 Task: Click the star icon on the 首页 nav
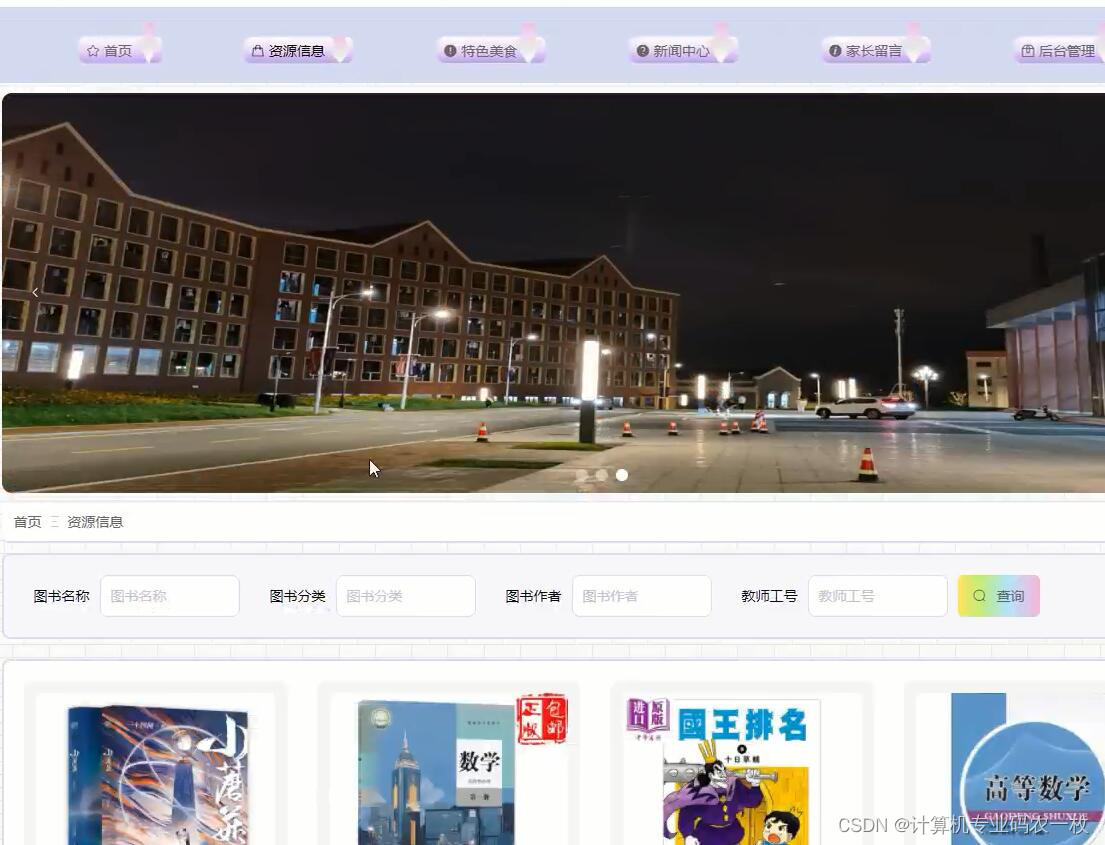(x=92, y=50)
